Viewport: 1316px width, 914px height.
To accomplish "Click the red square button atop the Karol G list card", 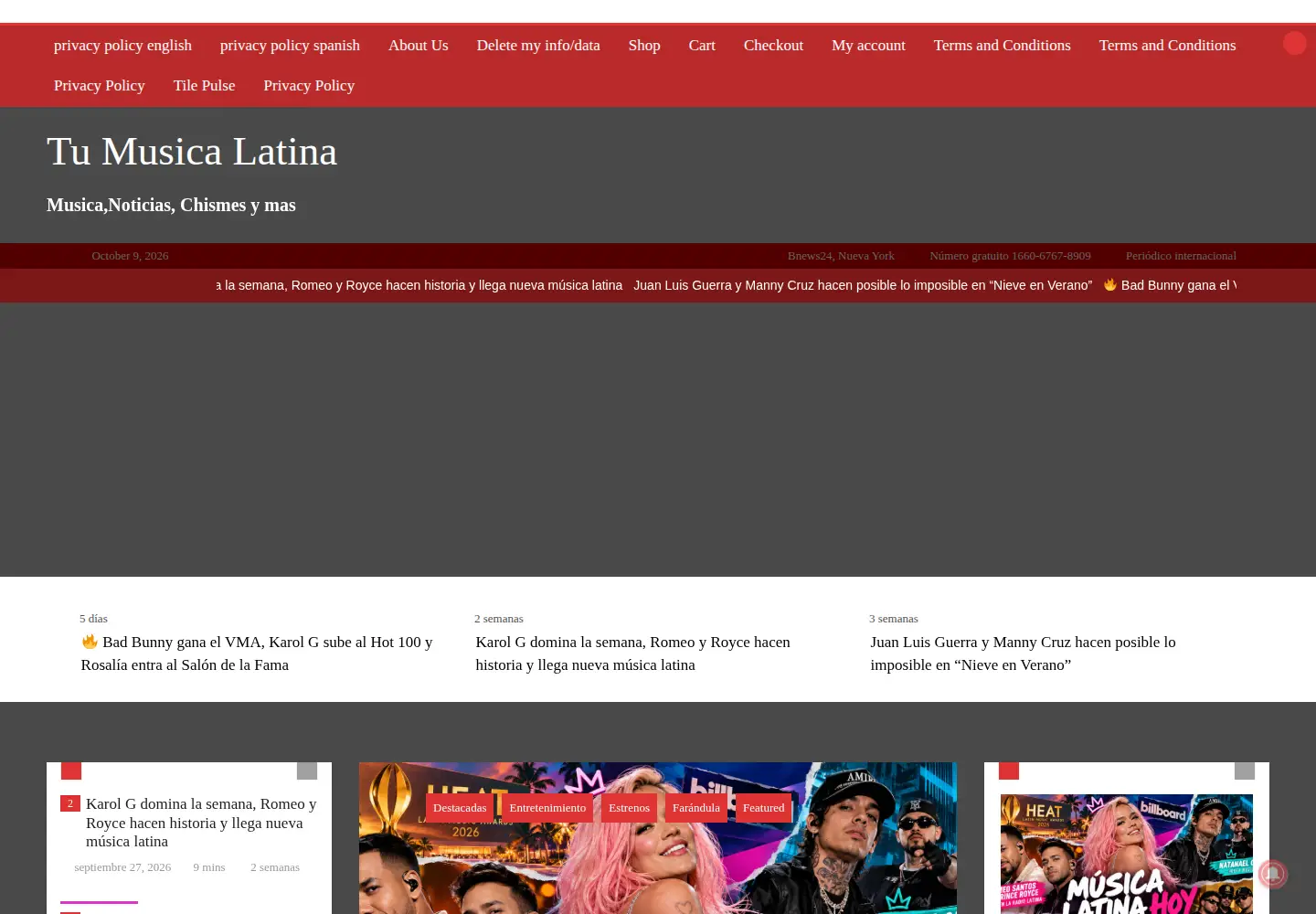I will (71, 771).
